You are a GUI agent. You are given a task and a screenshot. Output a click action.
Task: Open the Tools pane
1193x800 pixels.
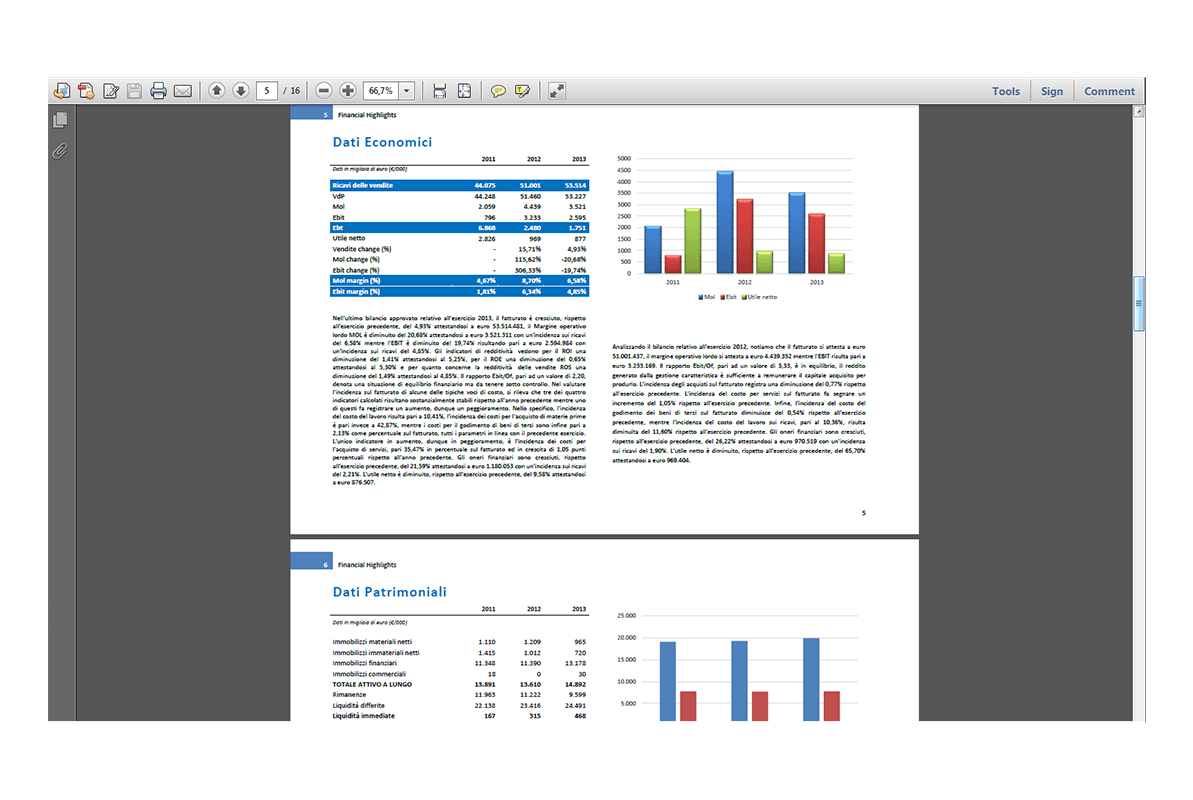tap(1006, 91)
